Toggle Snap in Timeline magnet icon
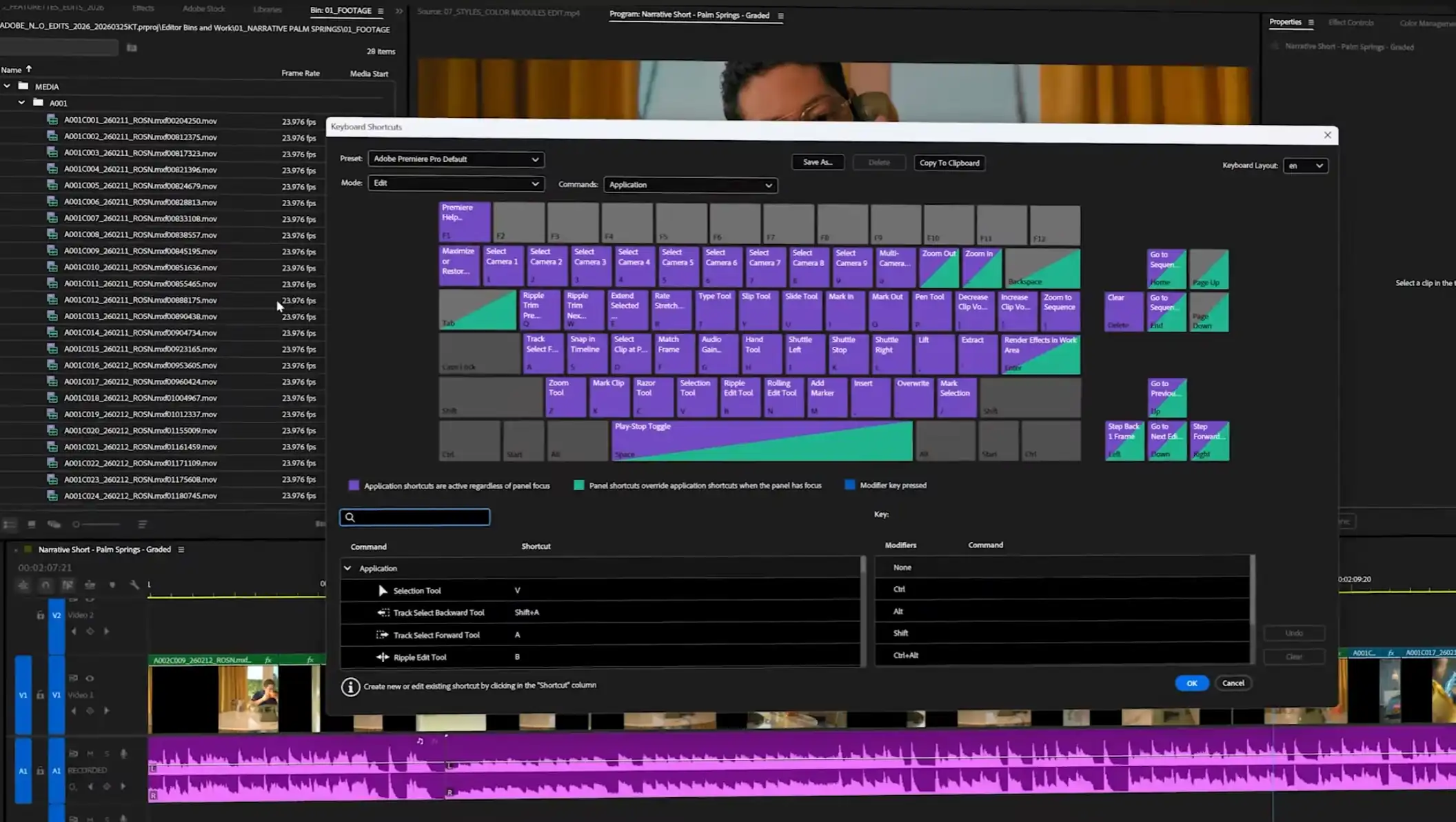 point(45,585)
